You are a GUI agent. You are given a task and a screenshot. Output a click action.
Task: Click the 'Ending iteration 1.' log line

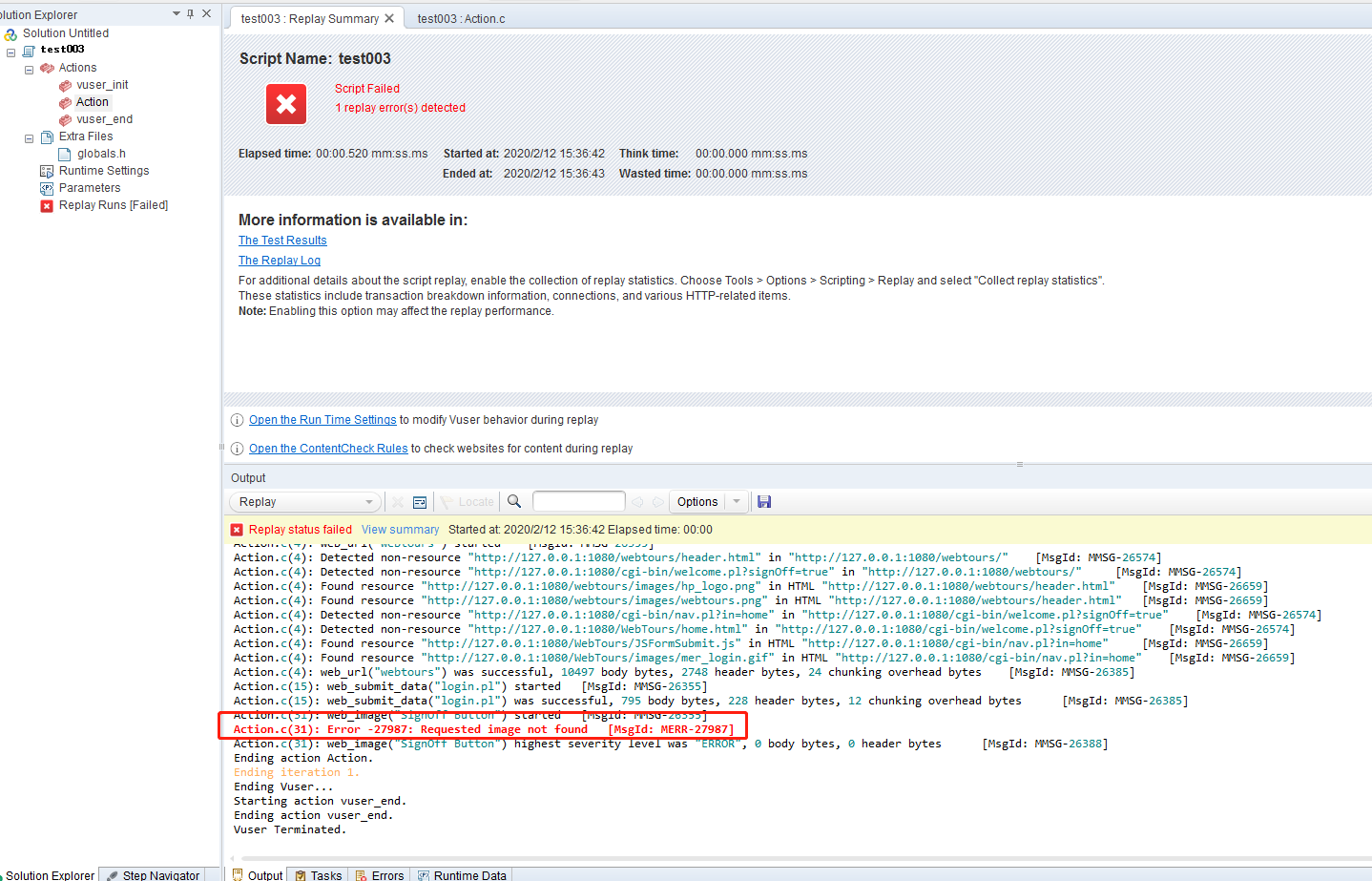point(297,772)
